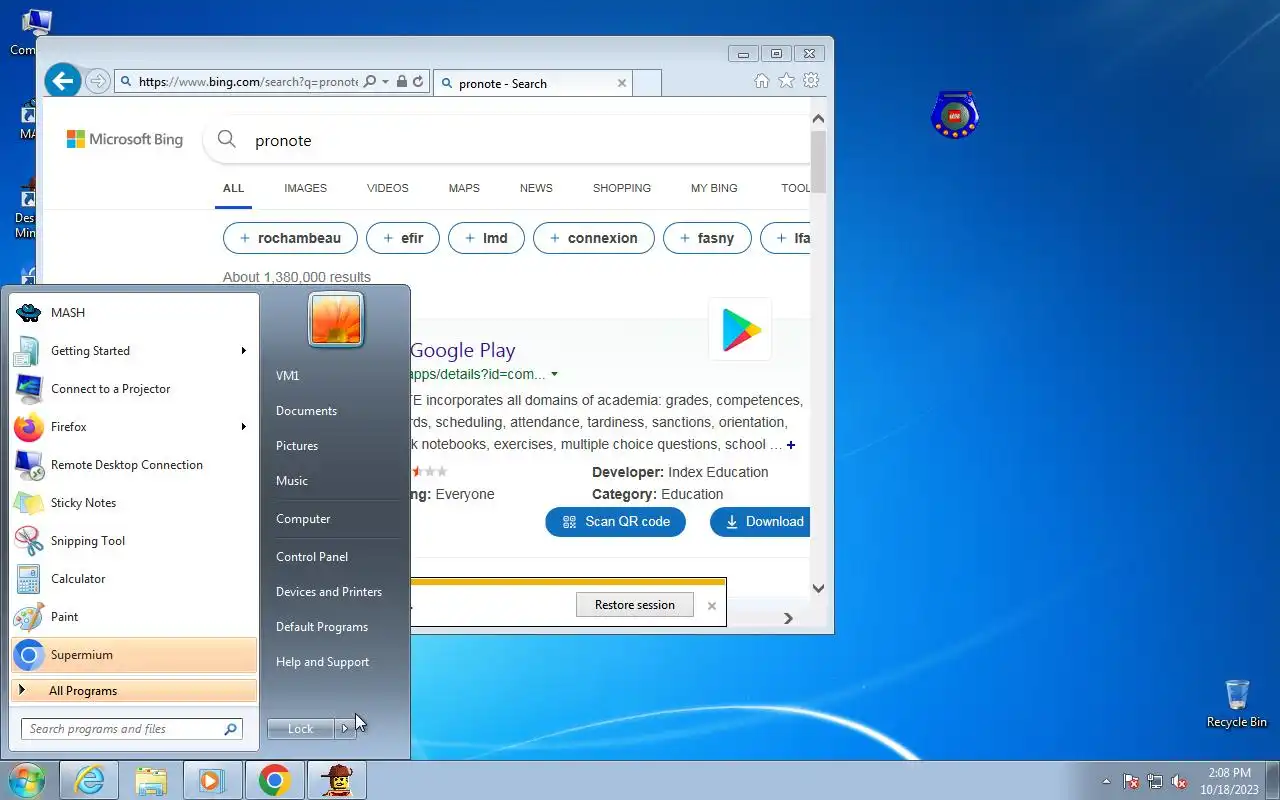1280x800 pixels.
Task: Open the Favorites star icon
Action: click(787, 81)
